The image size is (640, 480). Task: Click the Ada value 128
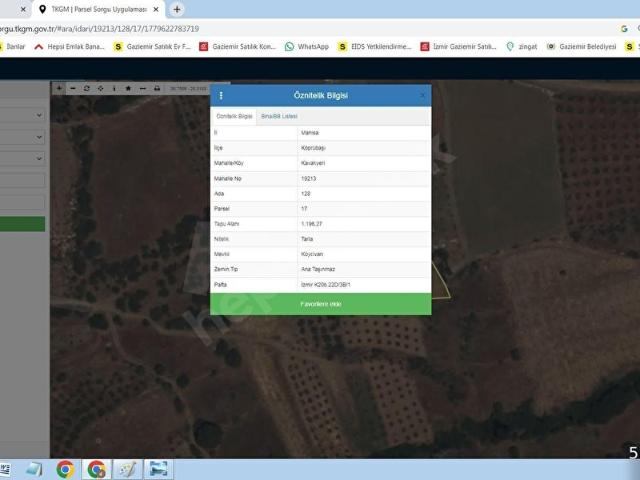pyautogui.click(x=306, y=193)
